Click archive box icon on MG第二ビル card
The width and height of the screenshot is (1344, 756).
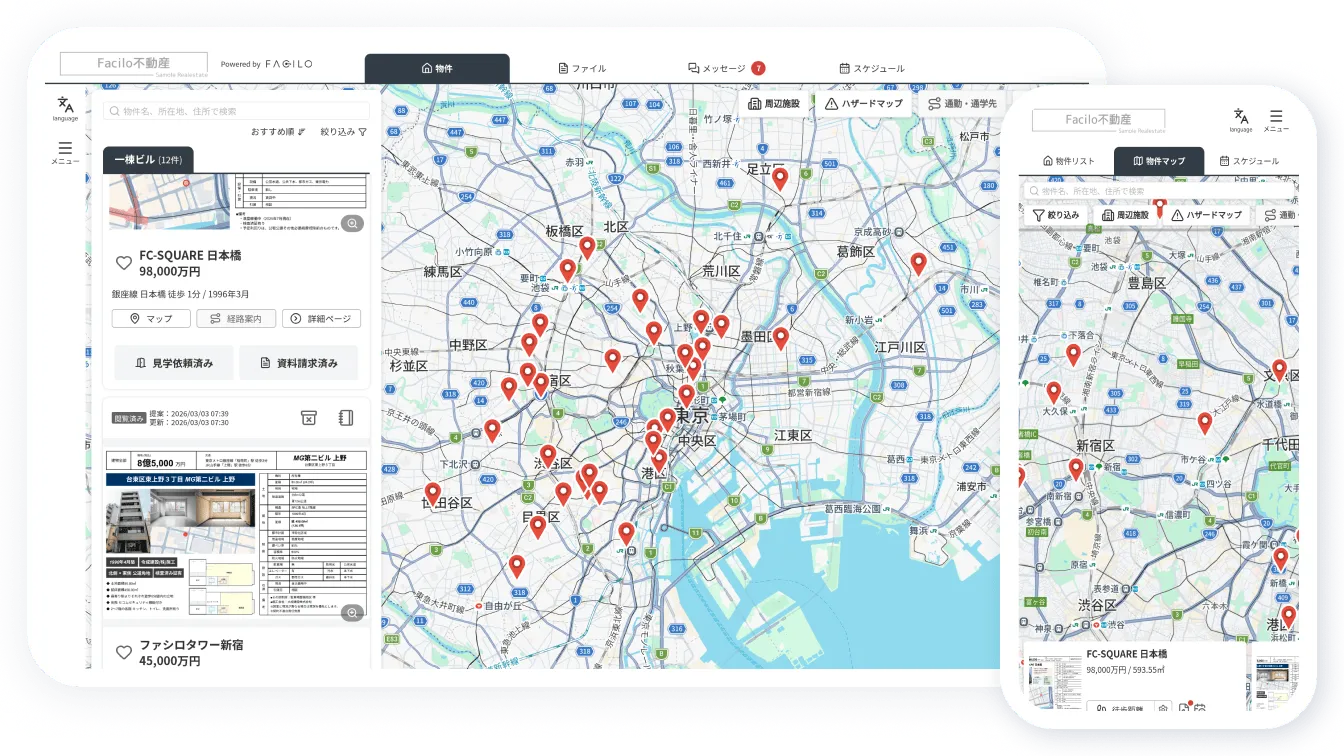pos(309,417)
